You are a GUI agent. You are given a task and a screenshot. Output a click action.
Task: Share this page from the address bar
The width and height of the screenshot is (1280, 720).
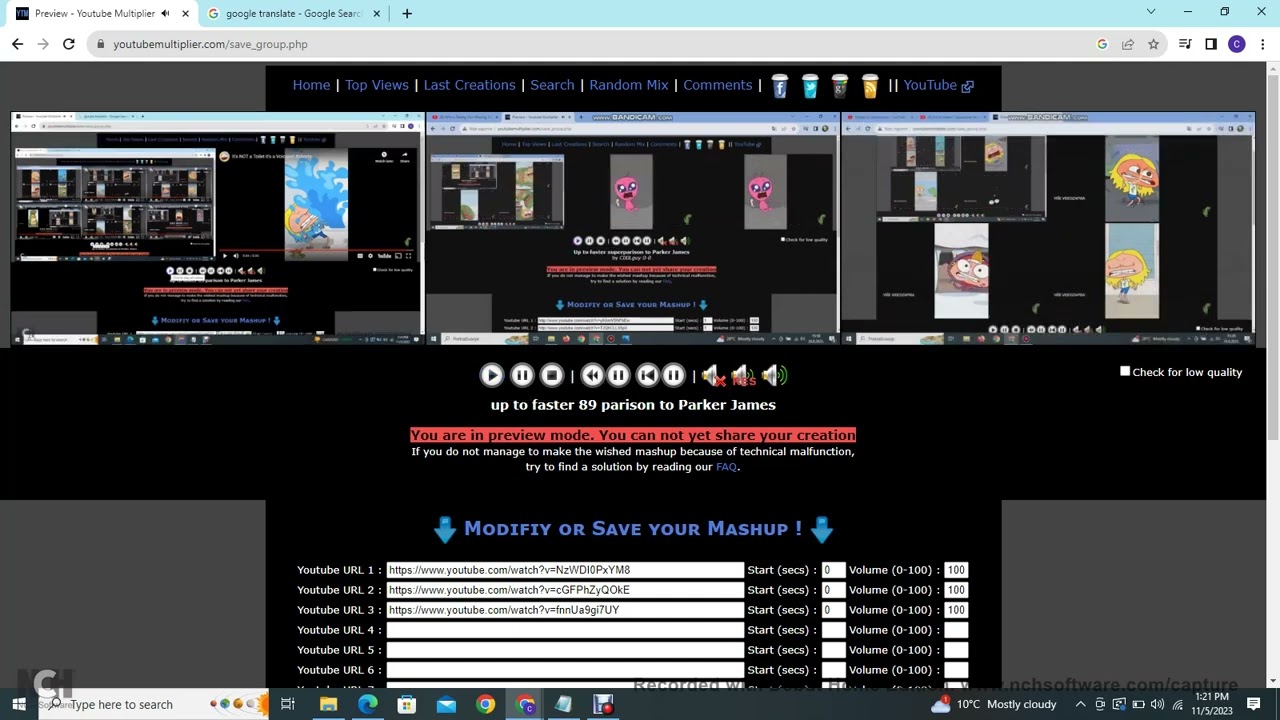point(1128,44)
